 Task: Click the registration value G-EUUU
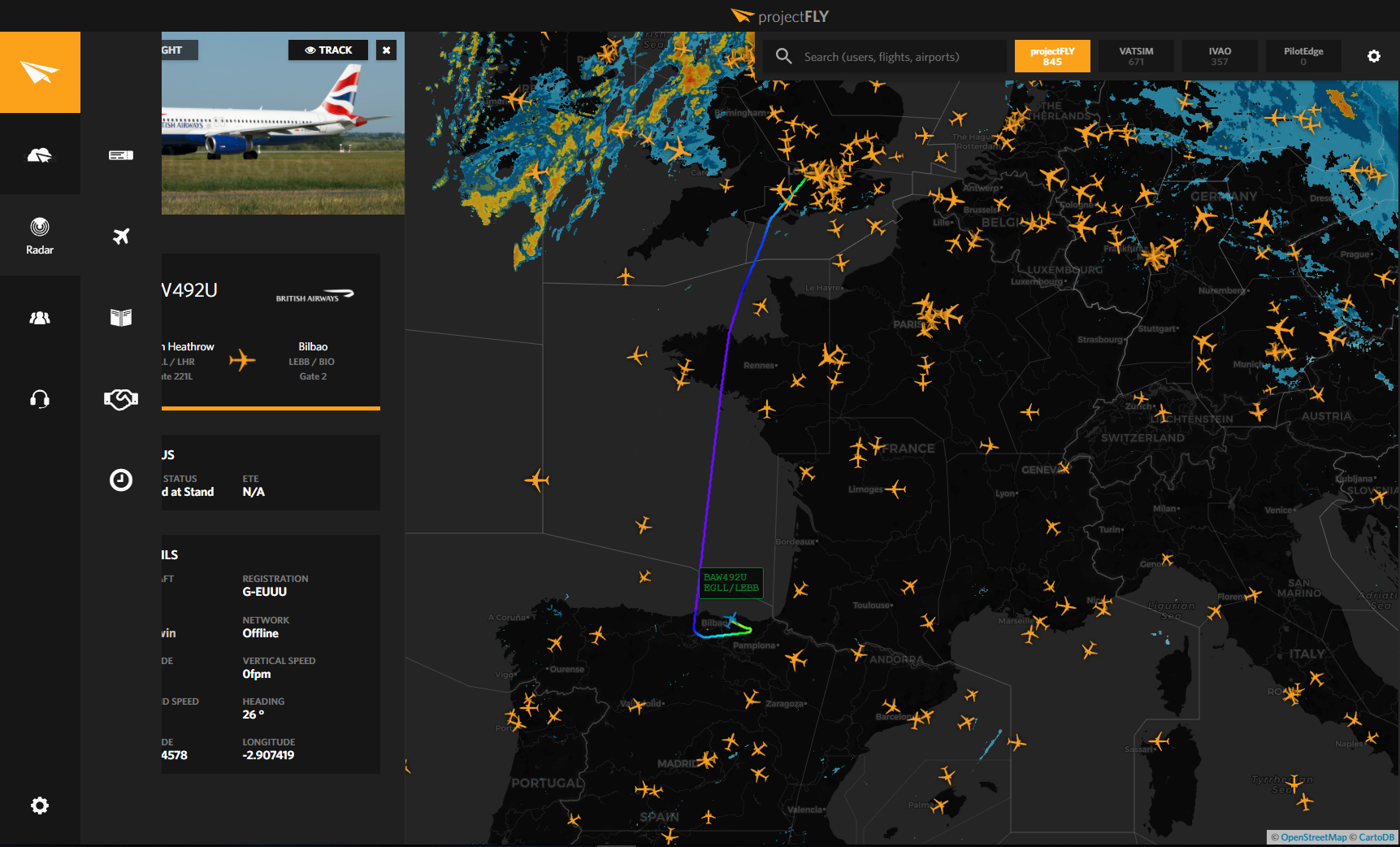(265, 592)
